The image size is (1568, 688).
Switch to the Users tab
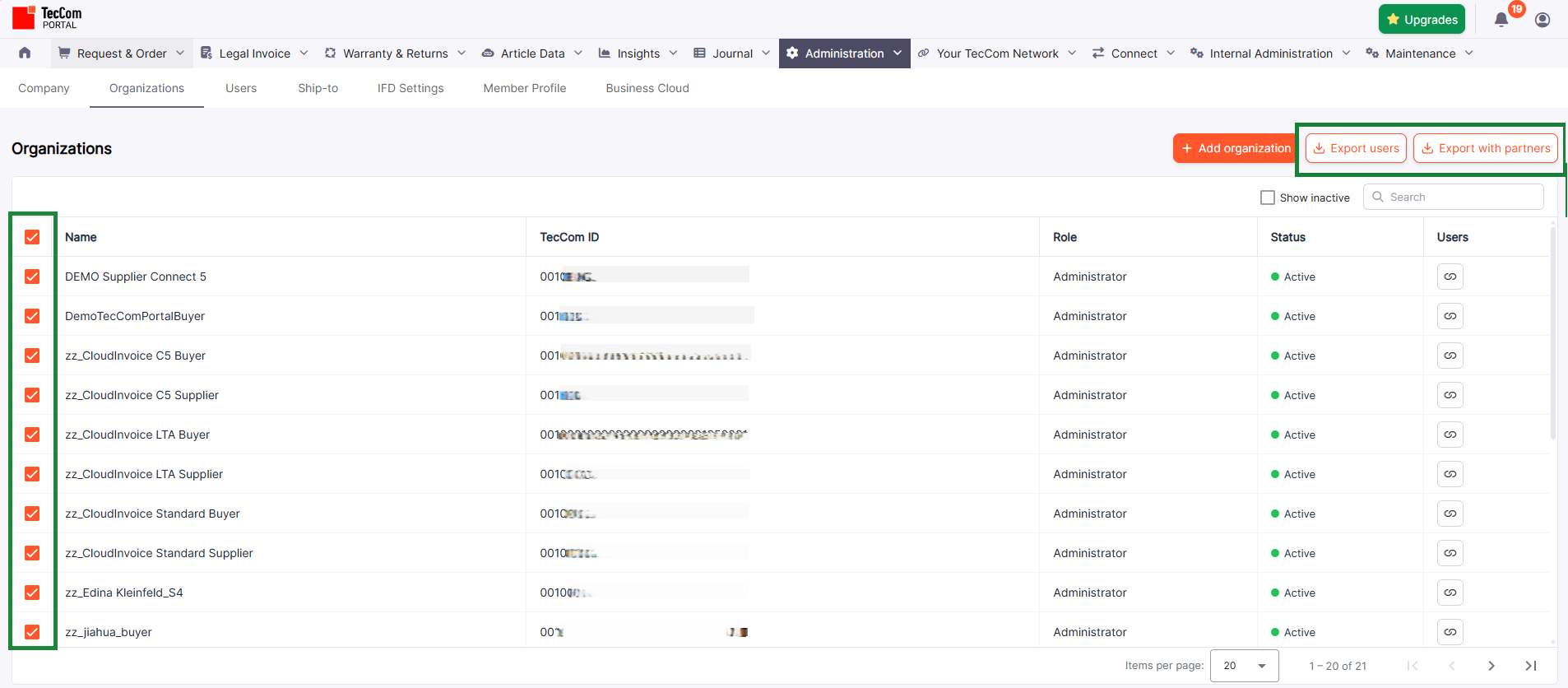(241, 88)
